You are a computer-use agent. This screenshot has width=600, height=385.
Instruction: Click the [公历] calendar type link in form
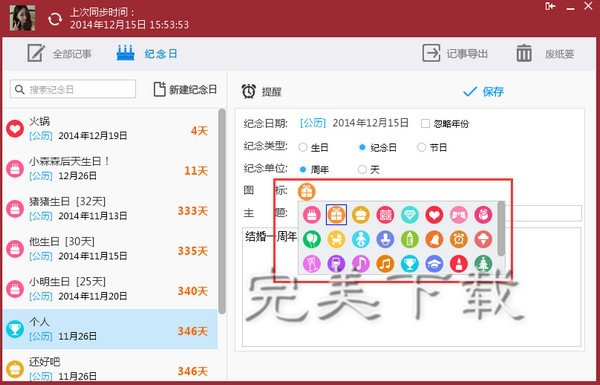click(x=313, y=123)
